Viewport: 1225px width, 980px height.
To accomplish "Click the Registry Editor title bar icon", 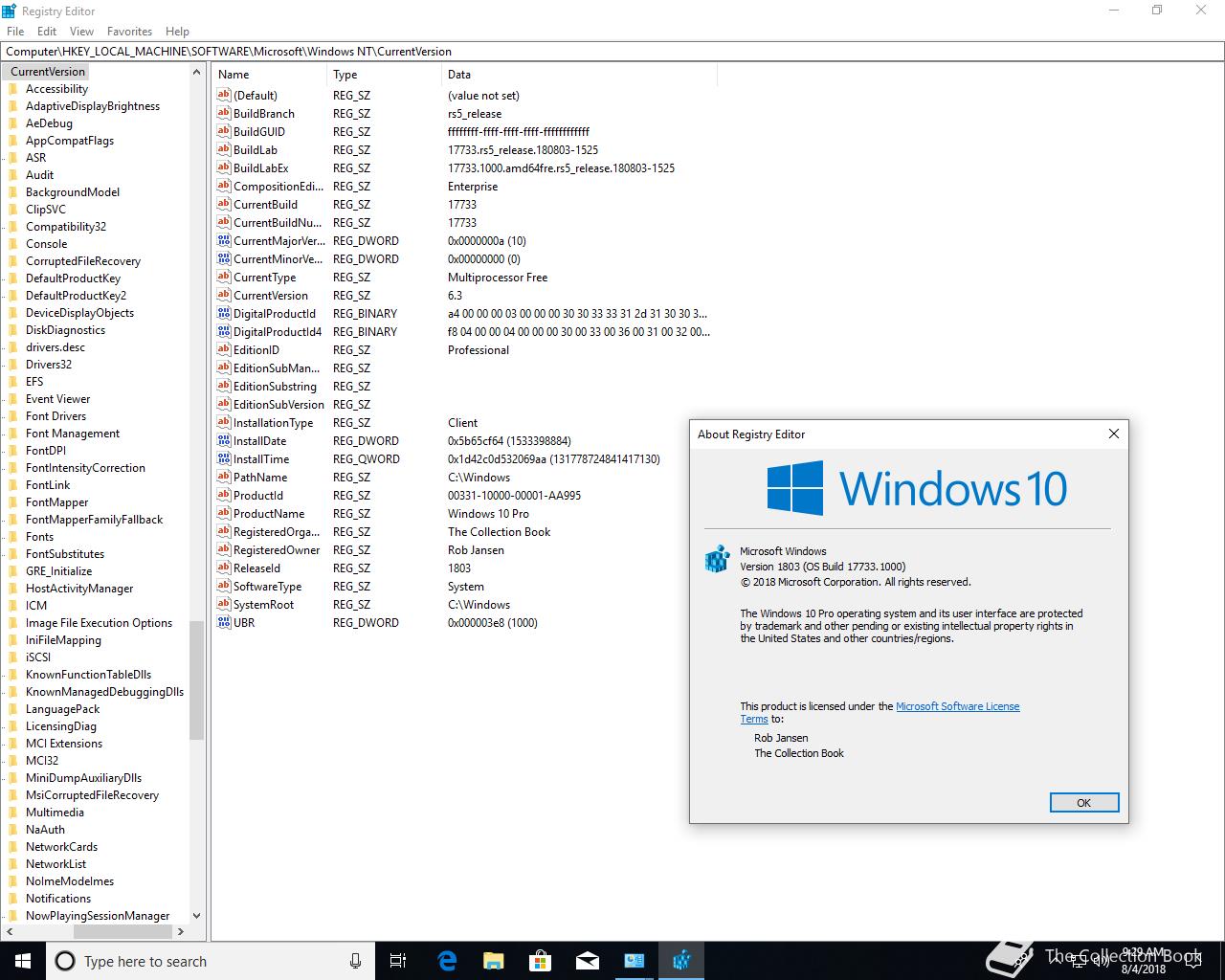I will click(x=10, y=11).
